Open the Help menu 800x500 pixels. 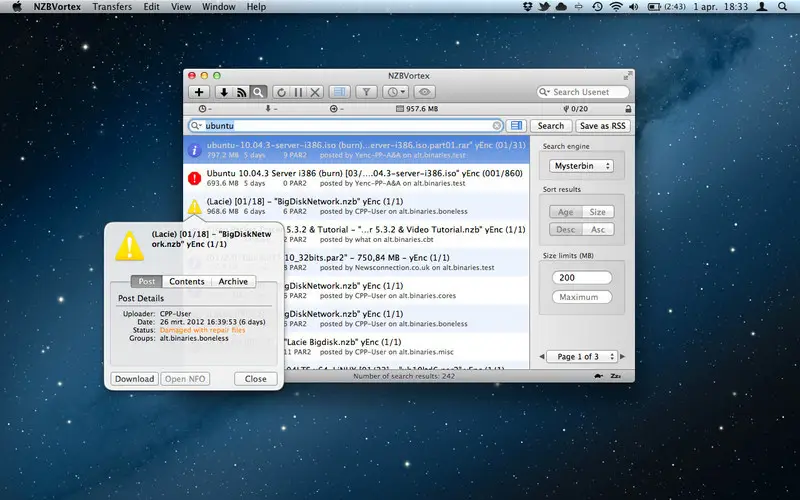(256, 7)
